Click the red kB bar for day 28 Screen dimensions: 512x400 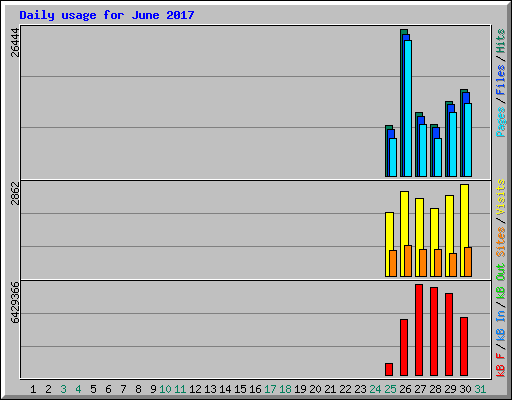pyautogui.click(x=434, y=331)
